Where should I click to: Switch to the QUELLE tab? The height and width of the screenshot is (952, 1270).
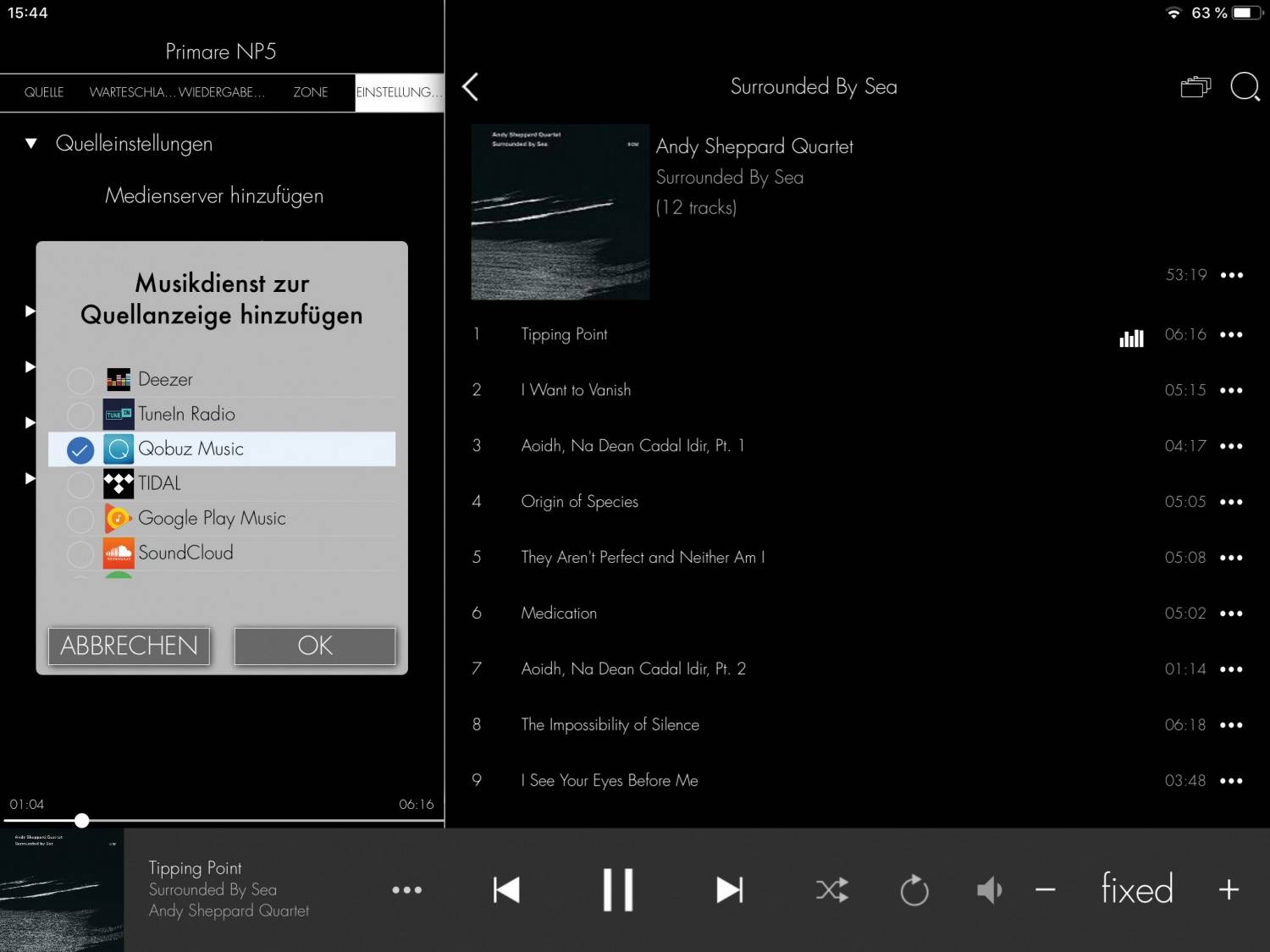[x=44, y=92]
